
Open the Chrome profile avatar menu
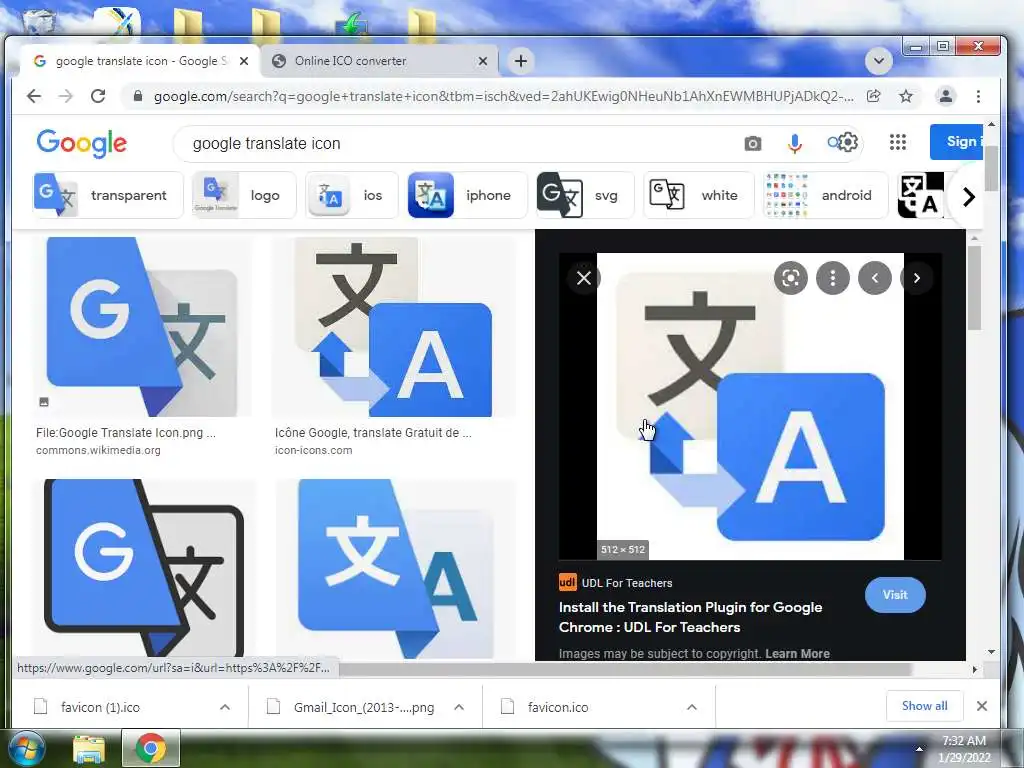click(945, 97)
